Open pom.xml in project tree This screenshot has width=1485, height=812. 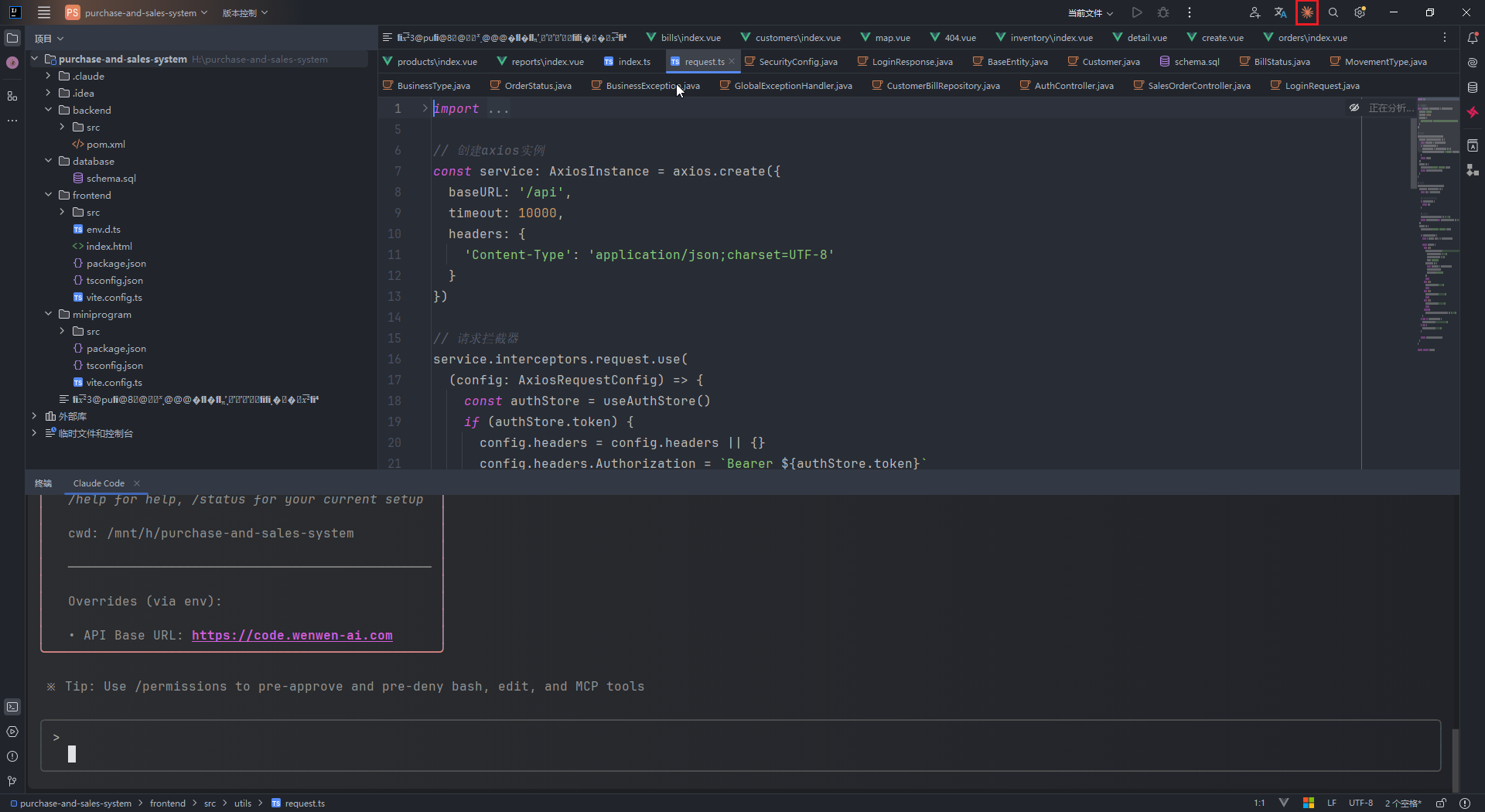[105, 144]
